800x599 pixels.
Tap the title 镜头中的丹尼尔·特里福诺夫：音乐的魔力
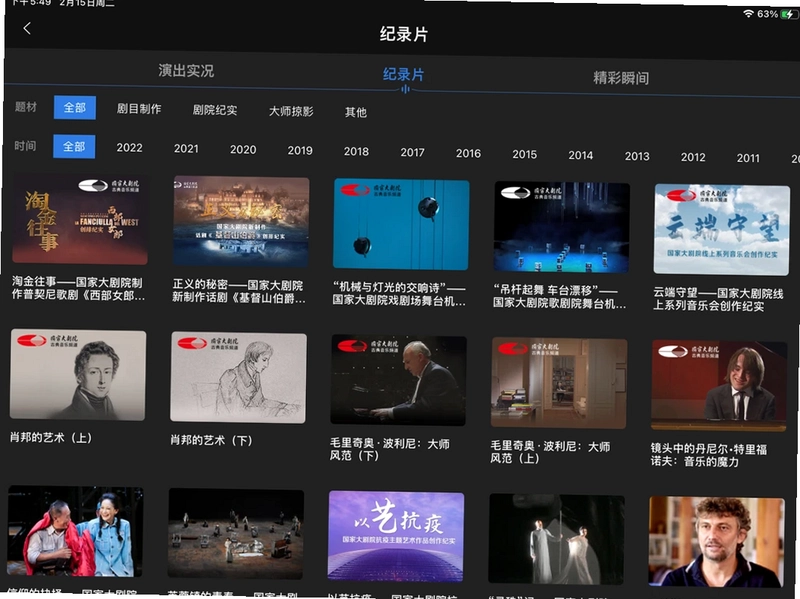click(x=708, y=455)
